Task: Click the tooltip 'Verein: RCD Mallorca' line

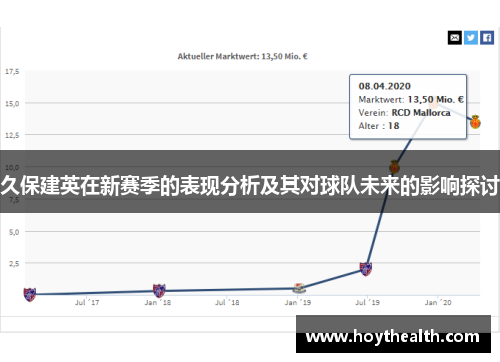Action: click(x=404, y=113)
